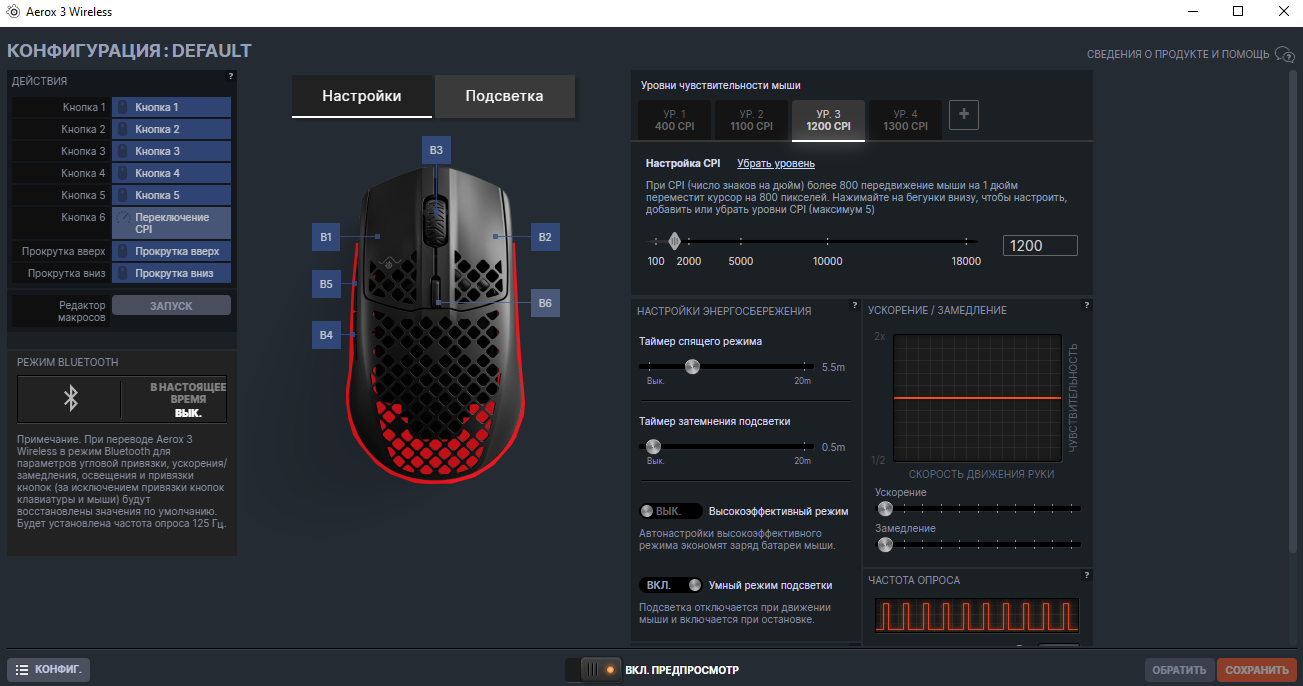Image resolution: width=1303 pixels, height=686 pixels.
Task: Open the Кнопка 5 action assignment
Action: (171, 195)
